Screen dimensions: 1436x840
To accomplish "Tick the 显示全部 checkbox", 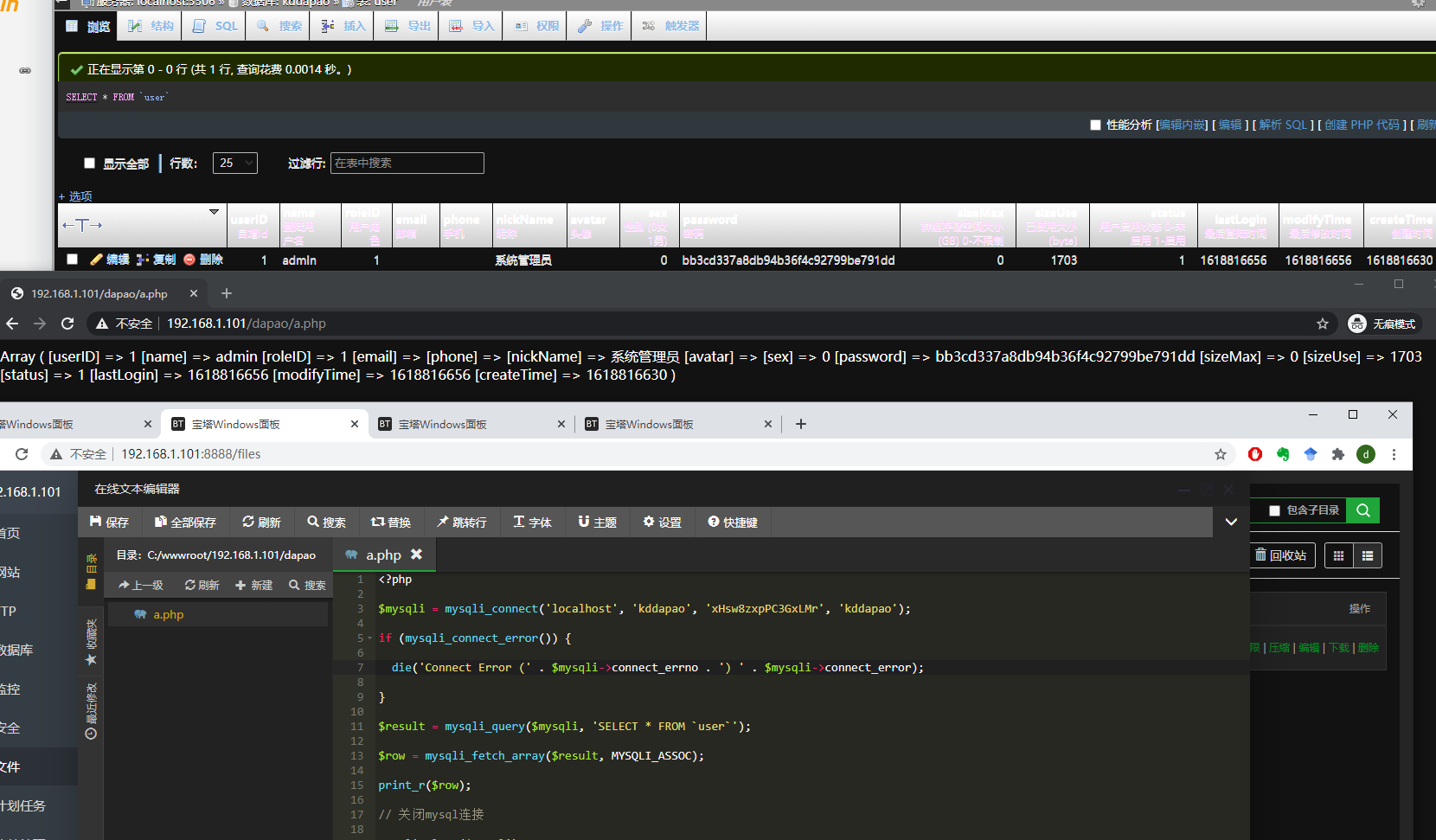I will pyautogui.click(x=89, y=163).
